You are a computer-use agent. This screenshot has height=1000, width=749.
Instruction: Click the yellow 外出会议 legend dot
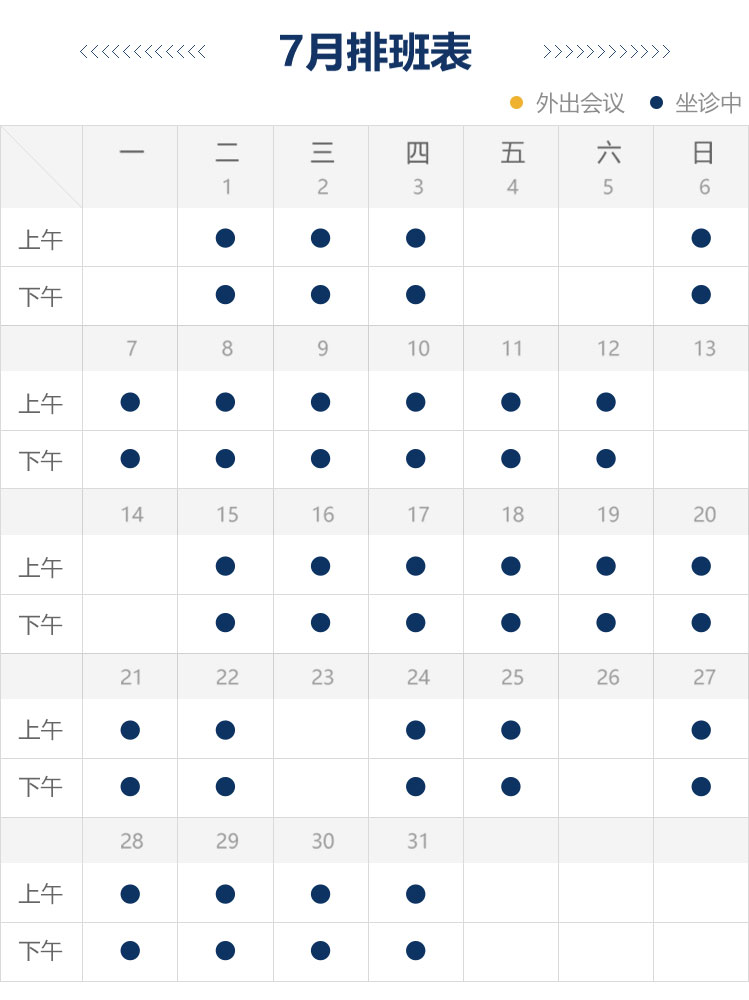[517, 103]
